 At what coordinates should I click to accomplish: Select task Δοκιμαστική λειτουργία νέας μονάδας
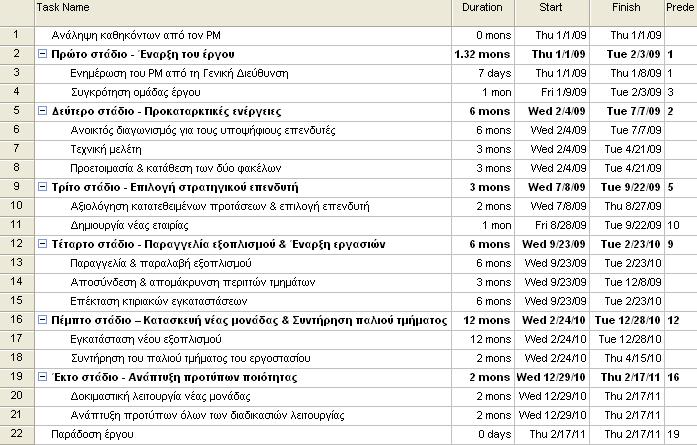[160, 396]
